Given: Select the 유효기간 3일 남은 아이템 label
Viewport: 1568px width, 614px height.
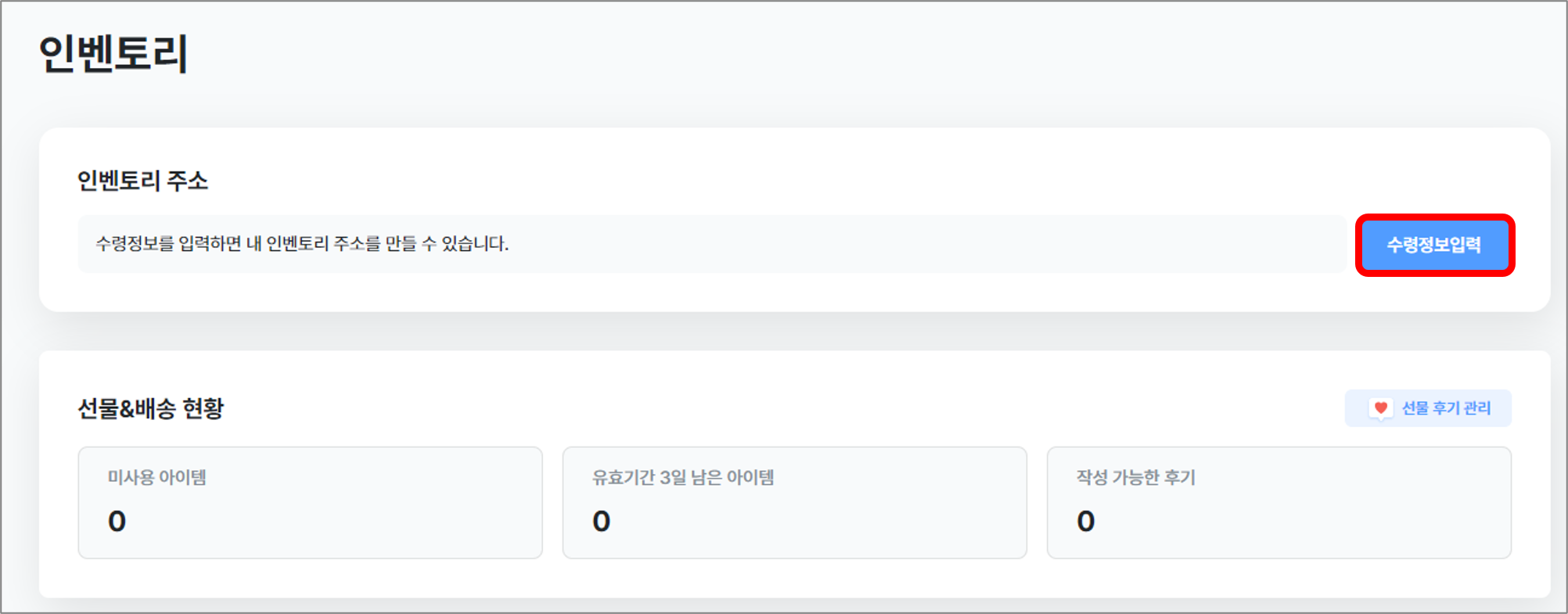Looking at the screenshot, I should click(x=682, y=477).
